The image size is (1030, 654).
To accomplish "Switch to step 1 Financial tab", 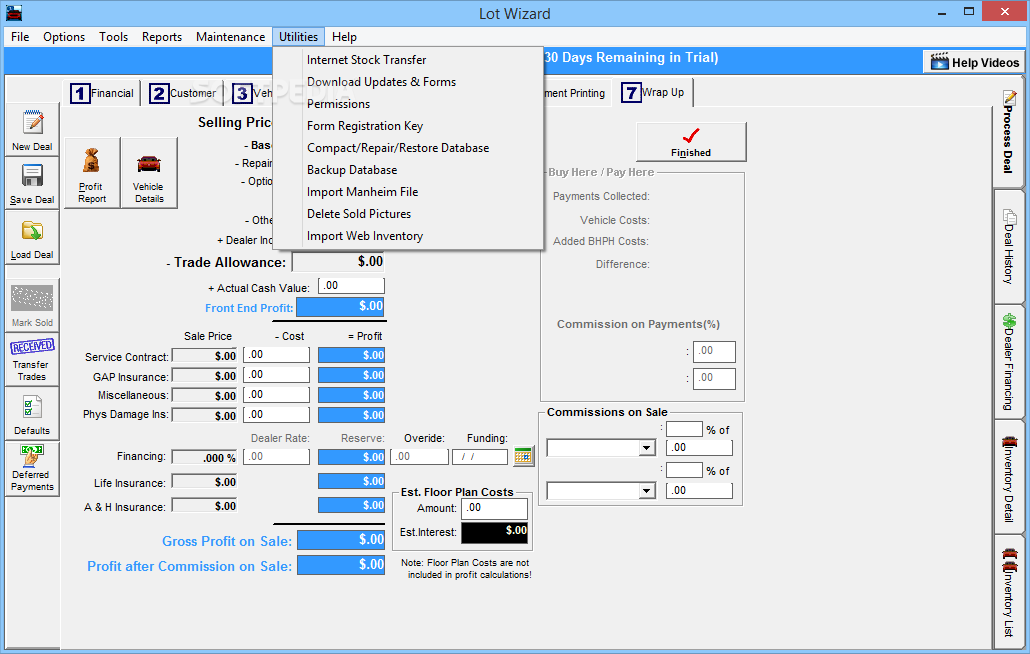I will [102, 93].
